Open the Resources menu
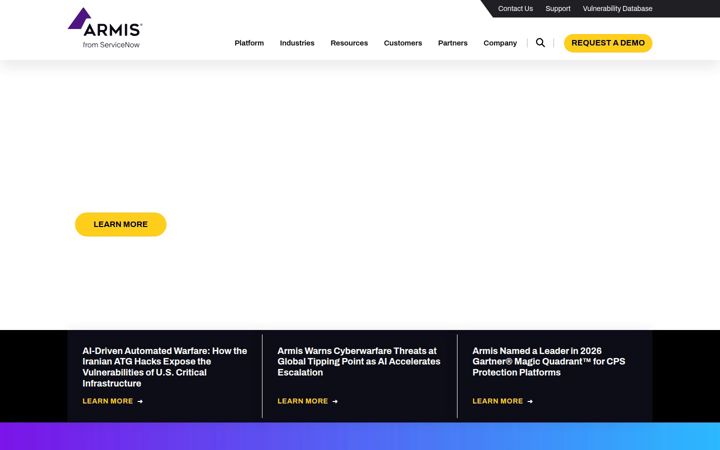This screenshot has height=450, width=720. click(x=349, y=43)
